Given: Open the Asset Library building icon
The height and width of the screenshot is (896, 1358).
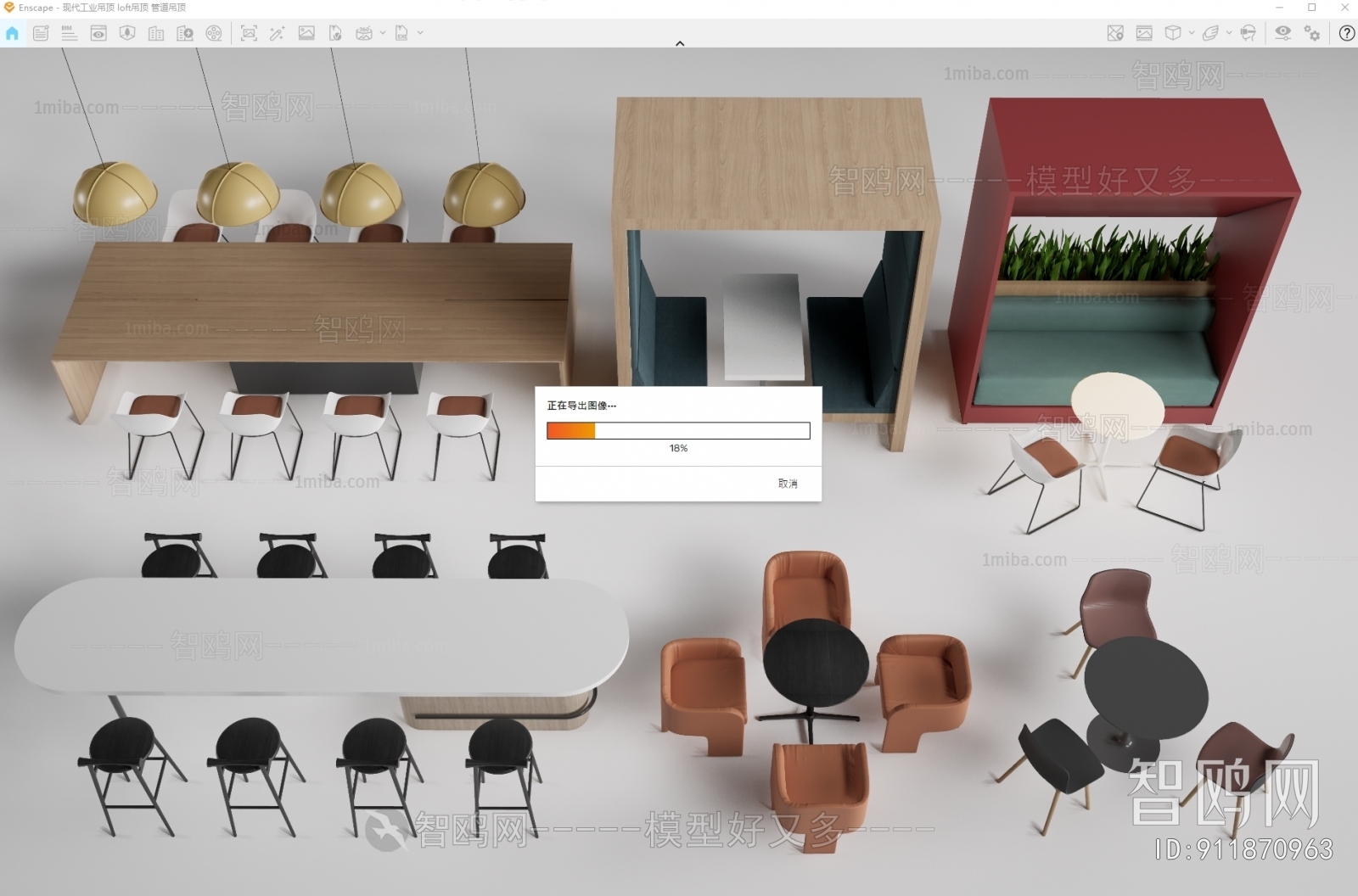Looking at the screenshot, I should (156, 33).
